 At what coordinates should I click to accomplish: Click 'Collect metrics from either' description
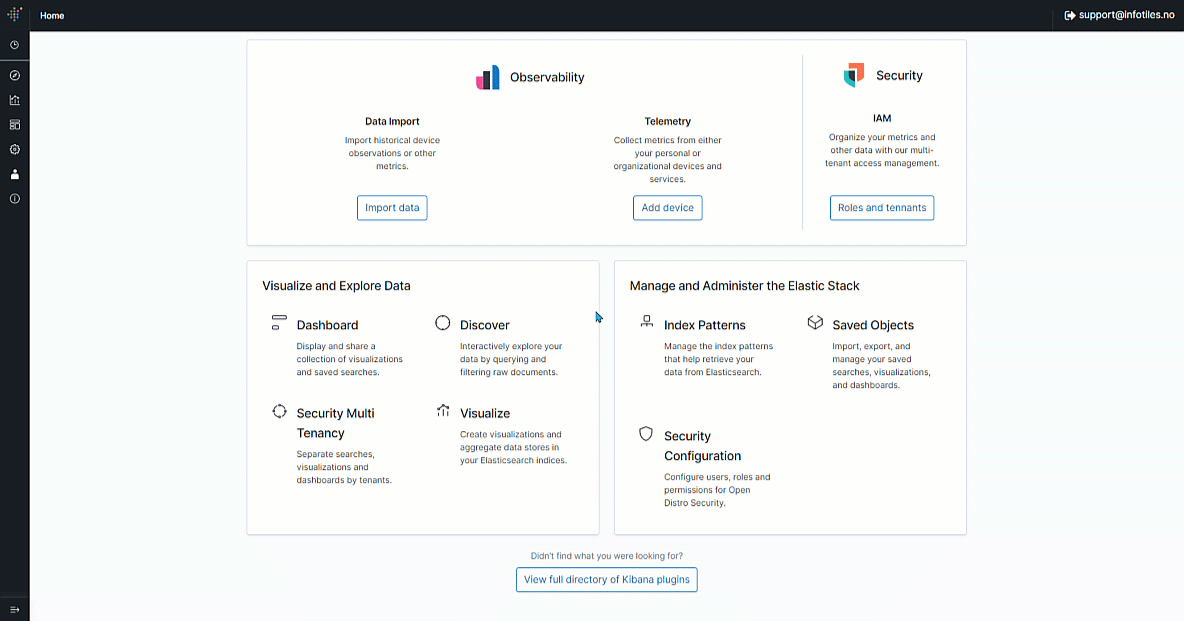coord(668,159)
